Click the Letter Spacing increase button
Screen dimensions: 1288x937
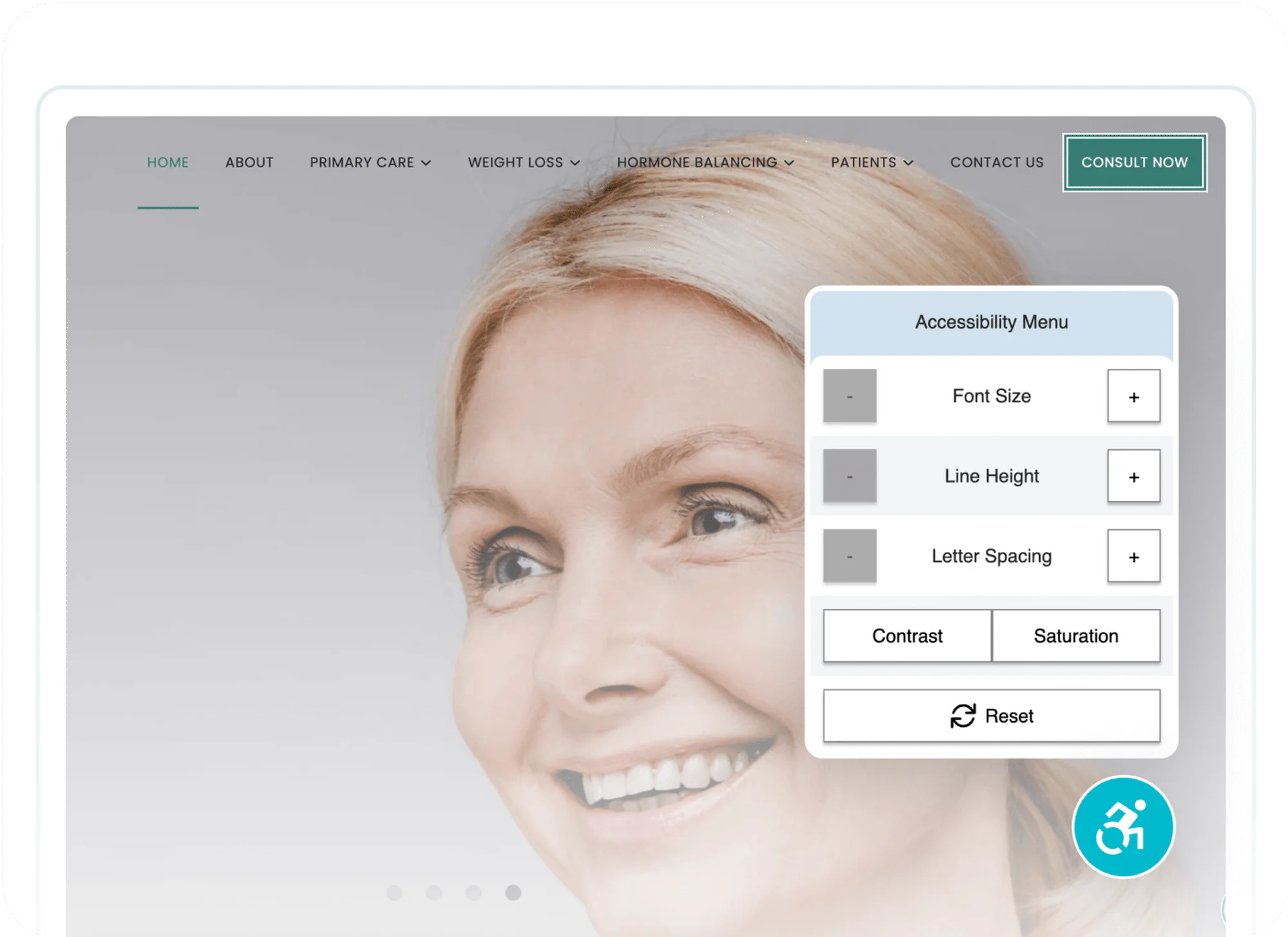point(1134,555)
